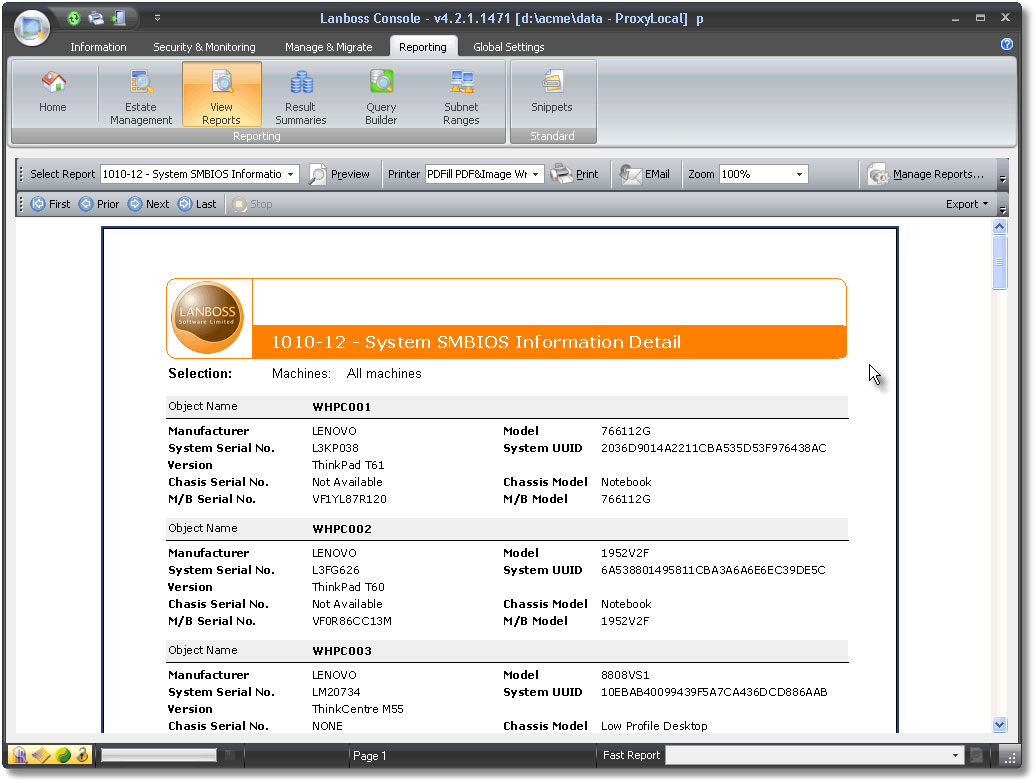Open the Export dropdown menu
1036x783 pixels.
pos(967,204)
